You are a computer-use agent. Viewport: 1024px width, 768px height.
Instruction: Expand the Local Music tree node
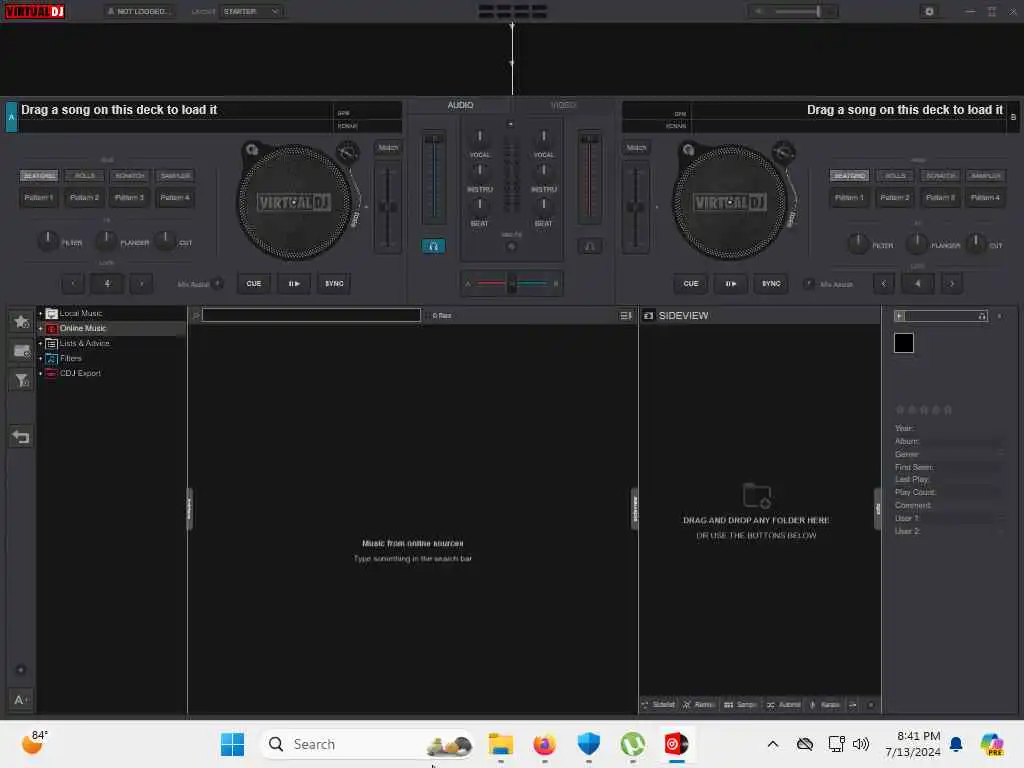pyautogui.click(x=40, y=313)
